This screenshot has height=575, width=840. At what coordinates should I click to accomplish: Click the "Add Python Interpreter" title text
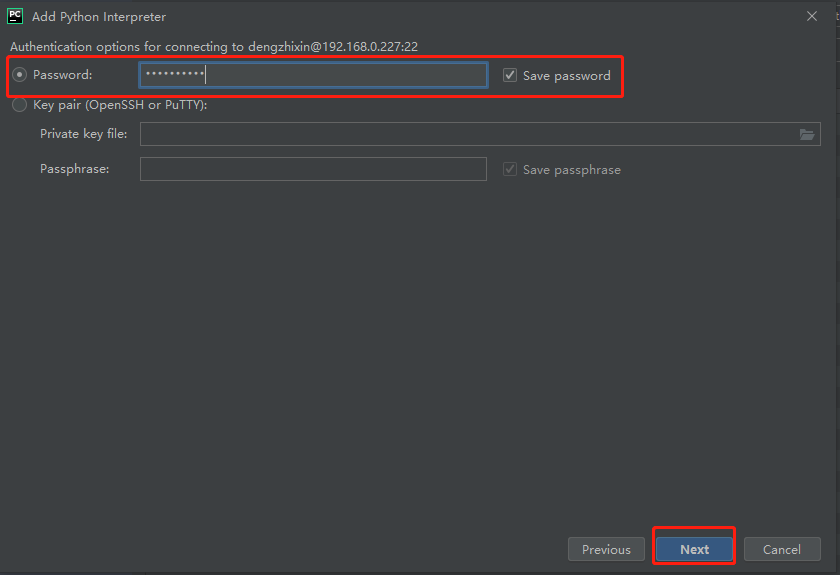coord(99,17)
